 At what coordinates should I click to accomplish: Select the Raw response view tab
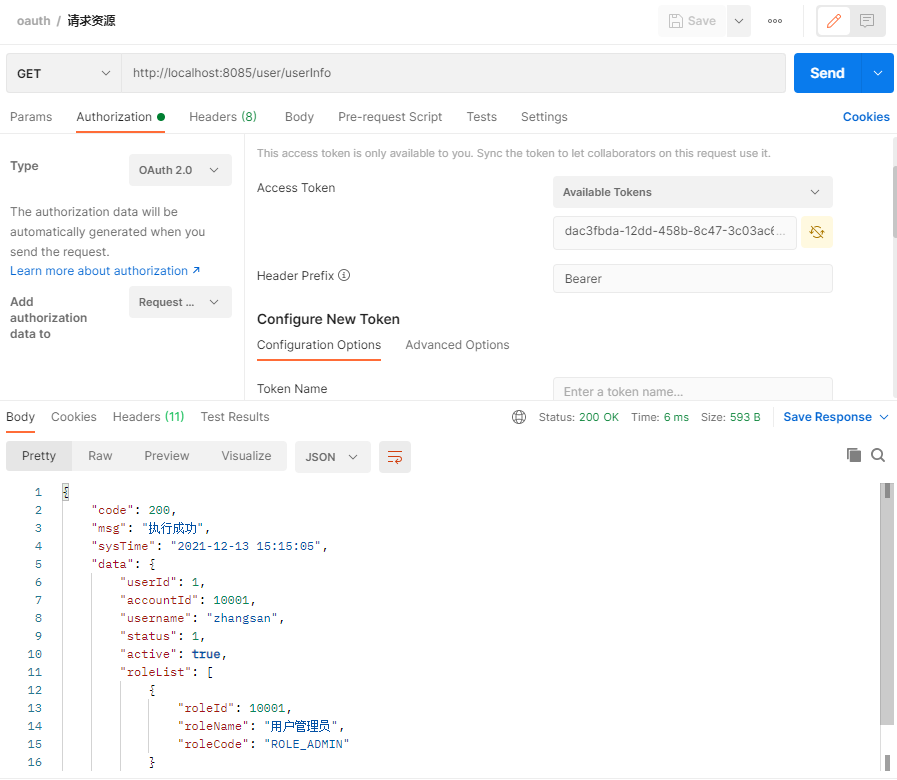tap(100, 456)
